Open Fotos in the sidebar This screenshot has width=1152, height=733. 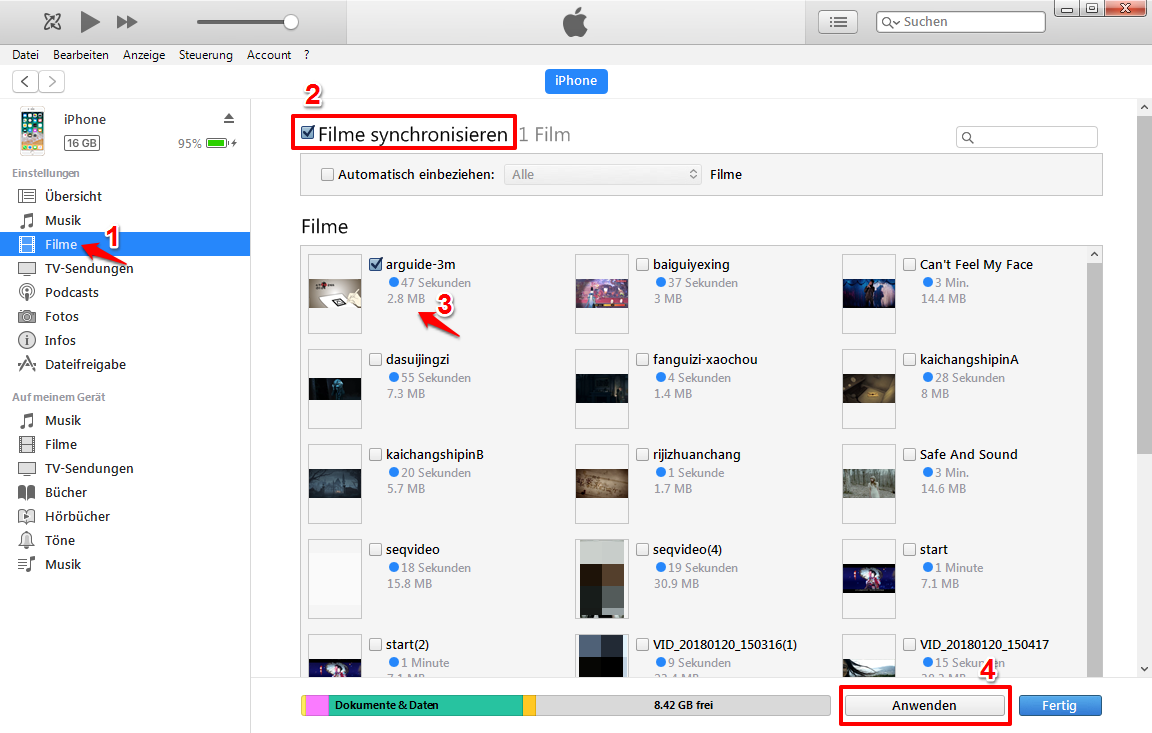pyautogui.click(x=60, y=316)
